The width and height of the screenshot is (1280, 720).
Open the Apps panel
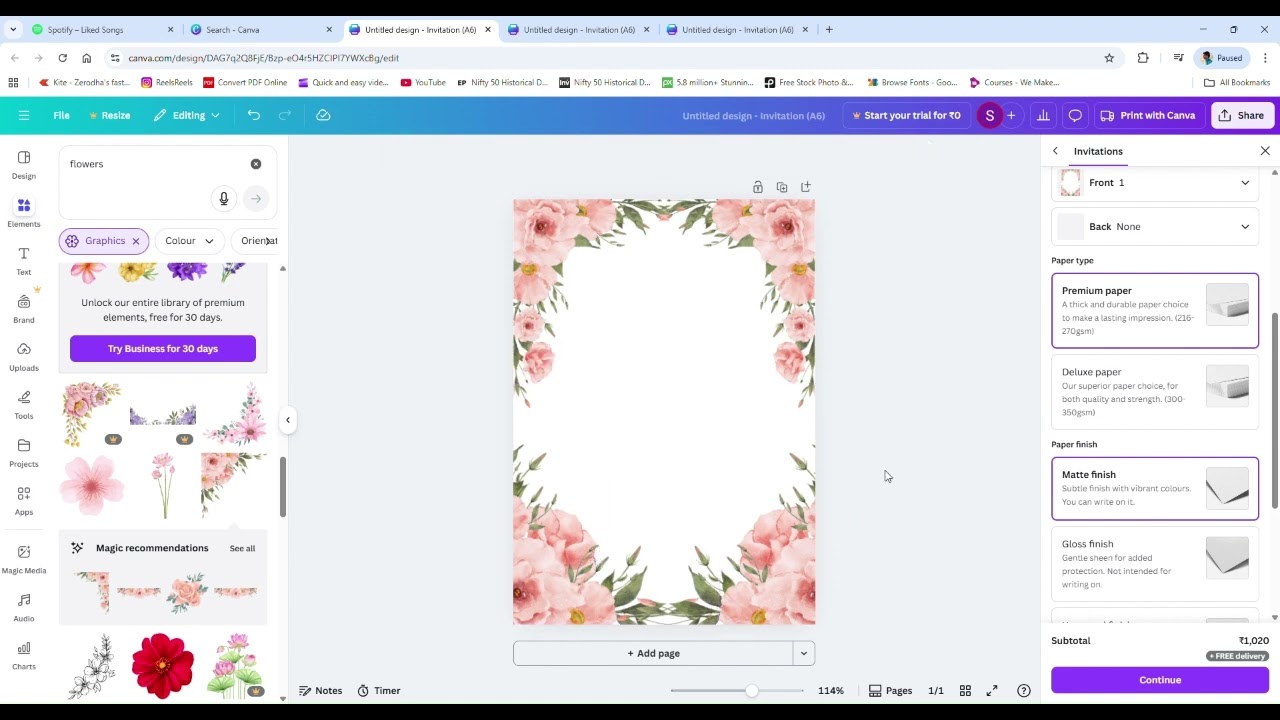(x=24, y=501)
